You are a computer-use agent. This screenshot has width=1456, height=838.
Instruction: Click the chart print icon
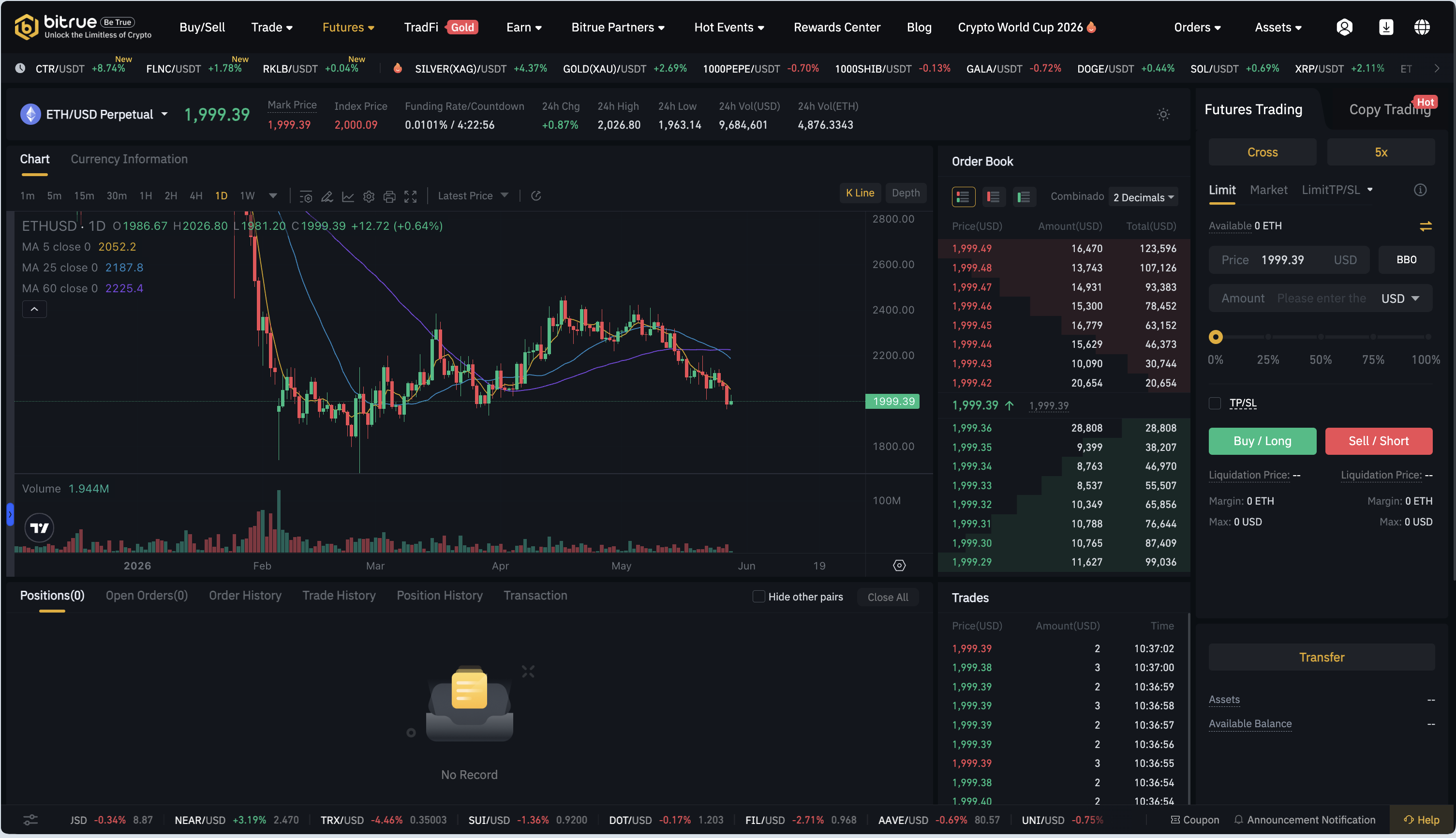tap(389, 196)
